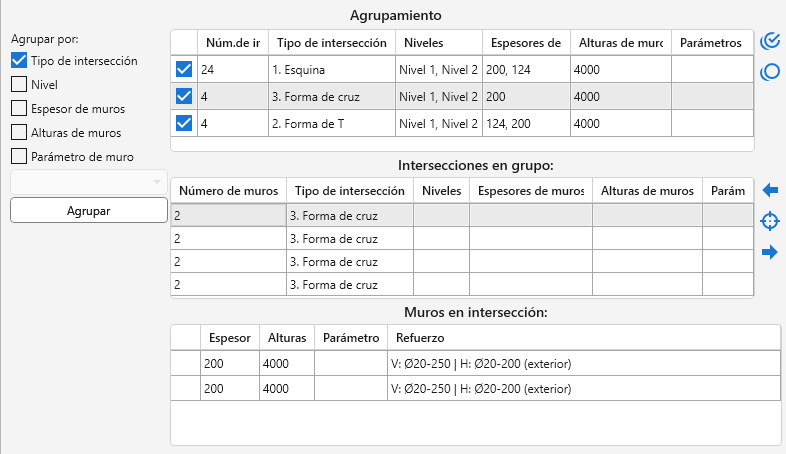Uncheck the 1. Esquina group row
The image size is (786, 454).
(184, 70)
